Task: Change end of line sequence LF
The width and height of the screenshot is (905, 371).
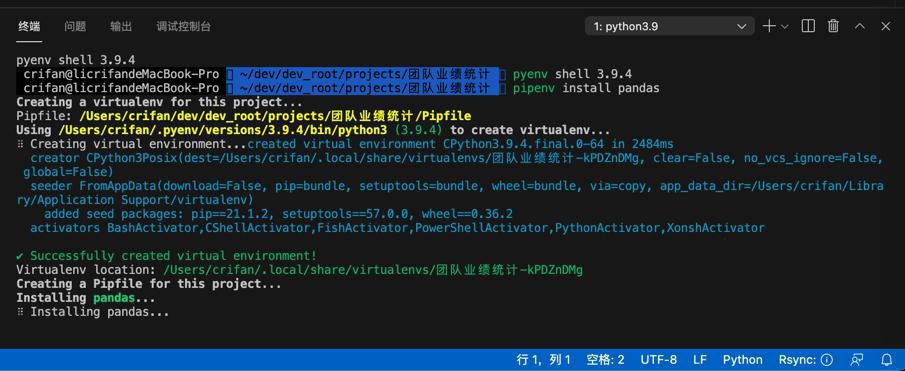Action: [700, 360]
